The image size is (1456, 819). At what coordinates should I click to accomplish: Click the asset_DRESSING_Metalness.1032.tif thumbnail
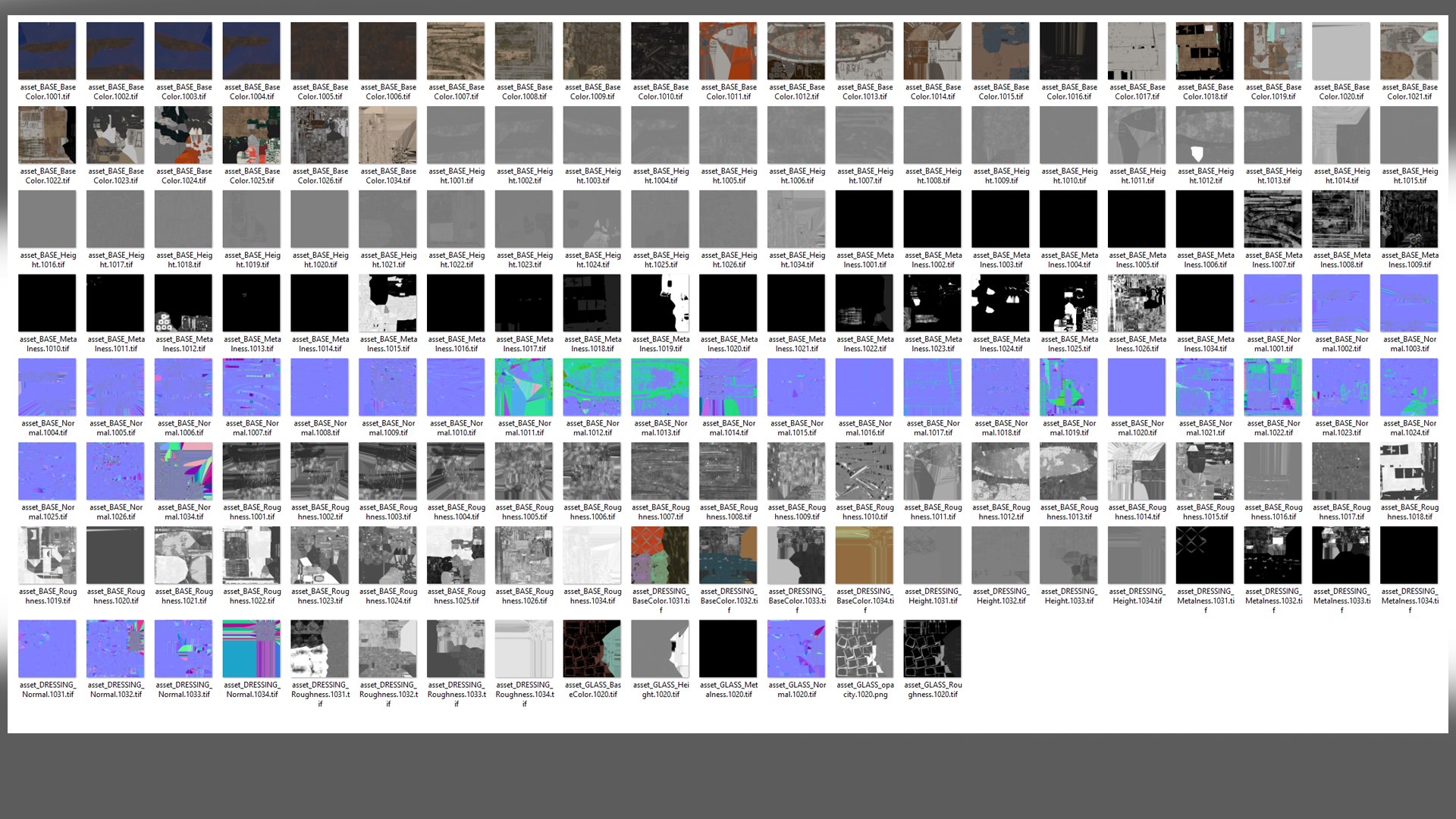(1273, 556)
